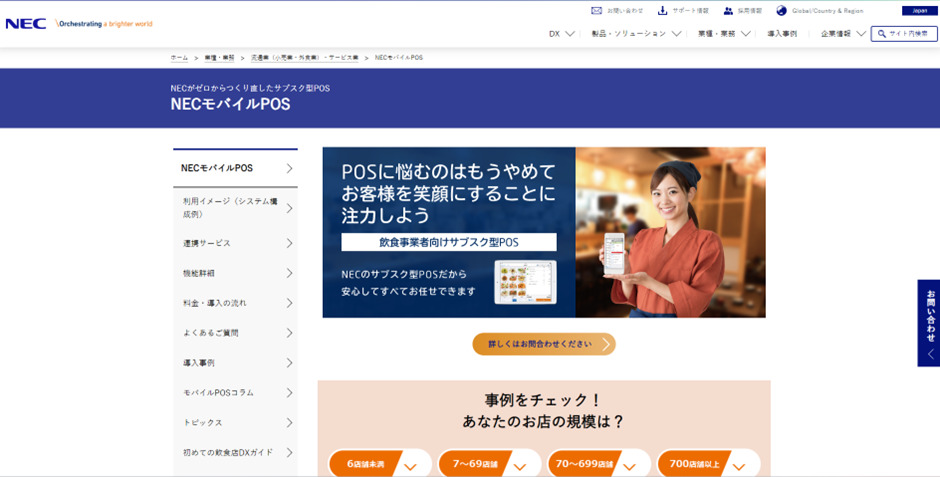Screen dimensions: 940x477
Task: Open the お問い合わせ header link
Action: [x=625, y=11]
